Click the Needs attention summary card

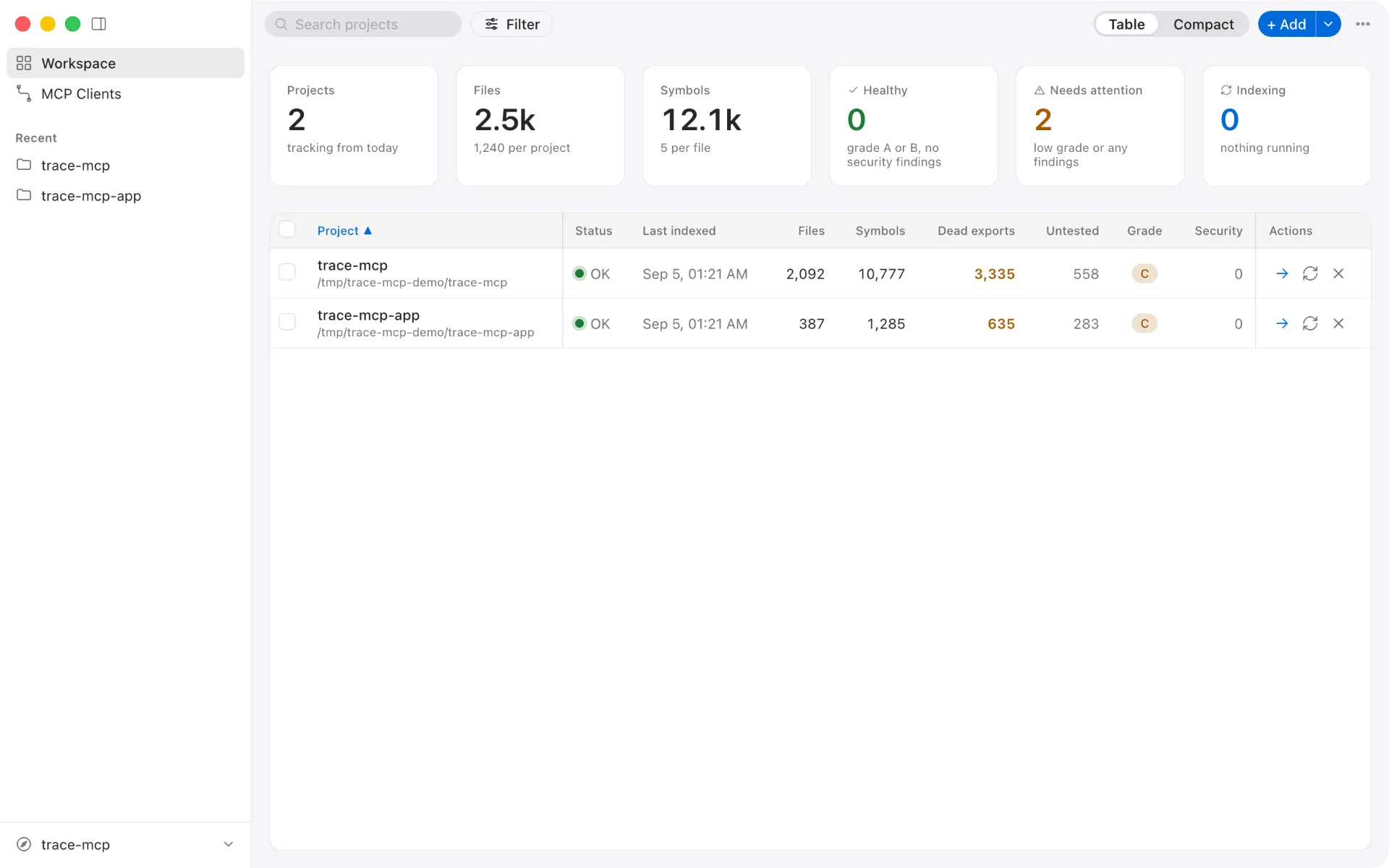pos(1100,126)
